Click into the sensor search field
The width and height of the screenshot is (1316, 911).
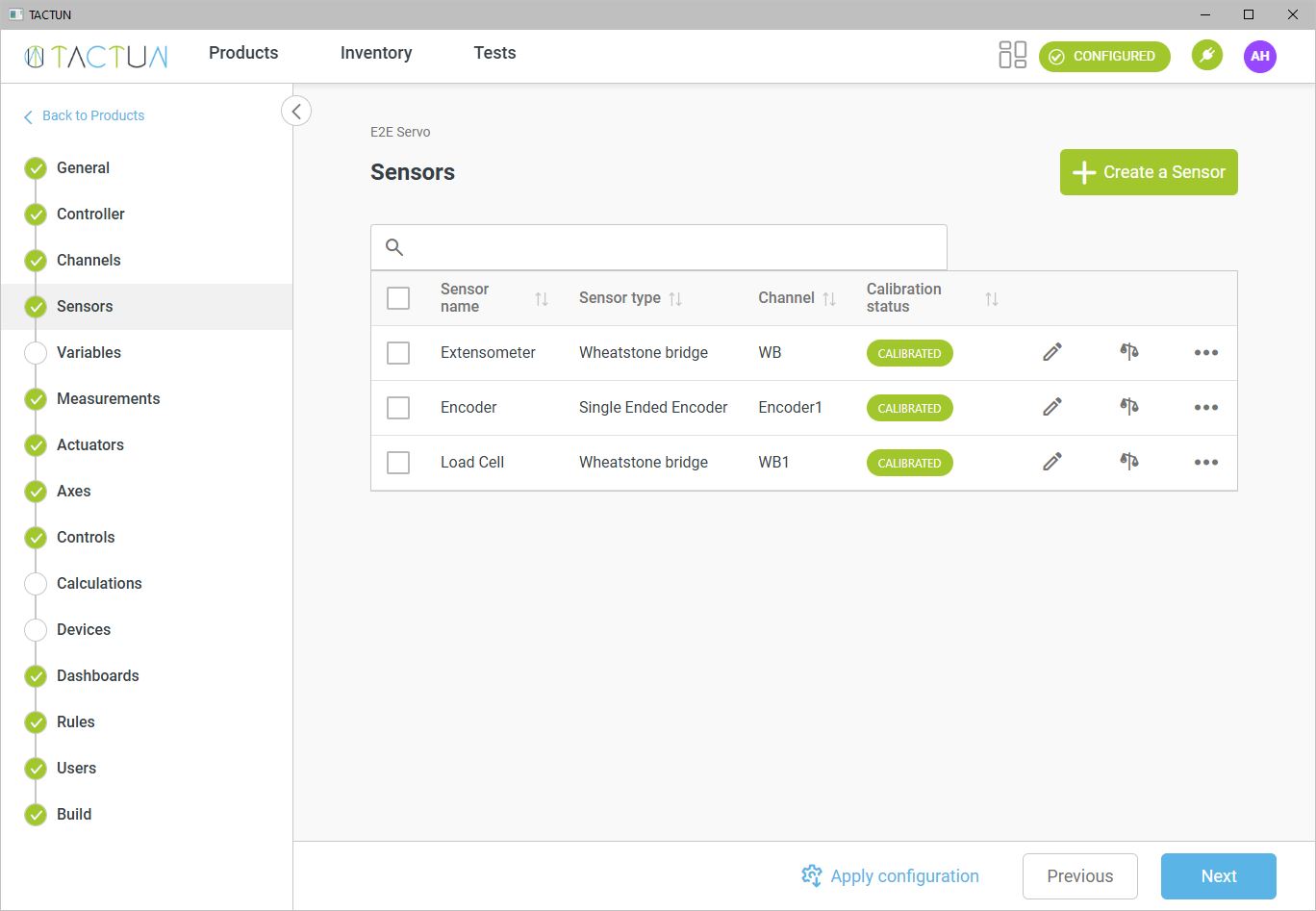[673, 247]
